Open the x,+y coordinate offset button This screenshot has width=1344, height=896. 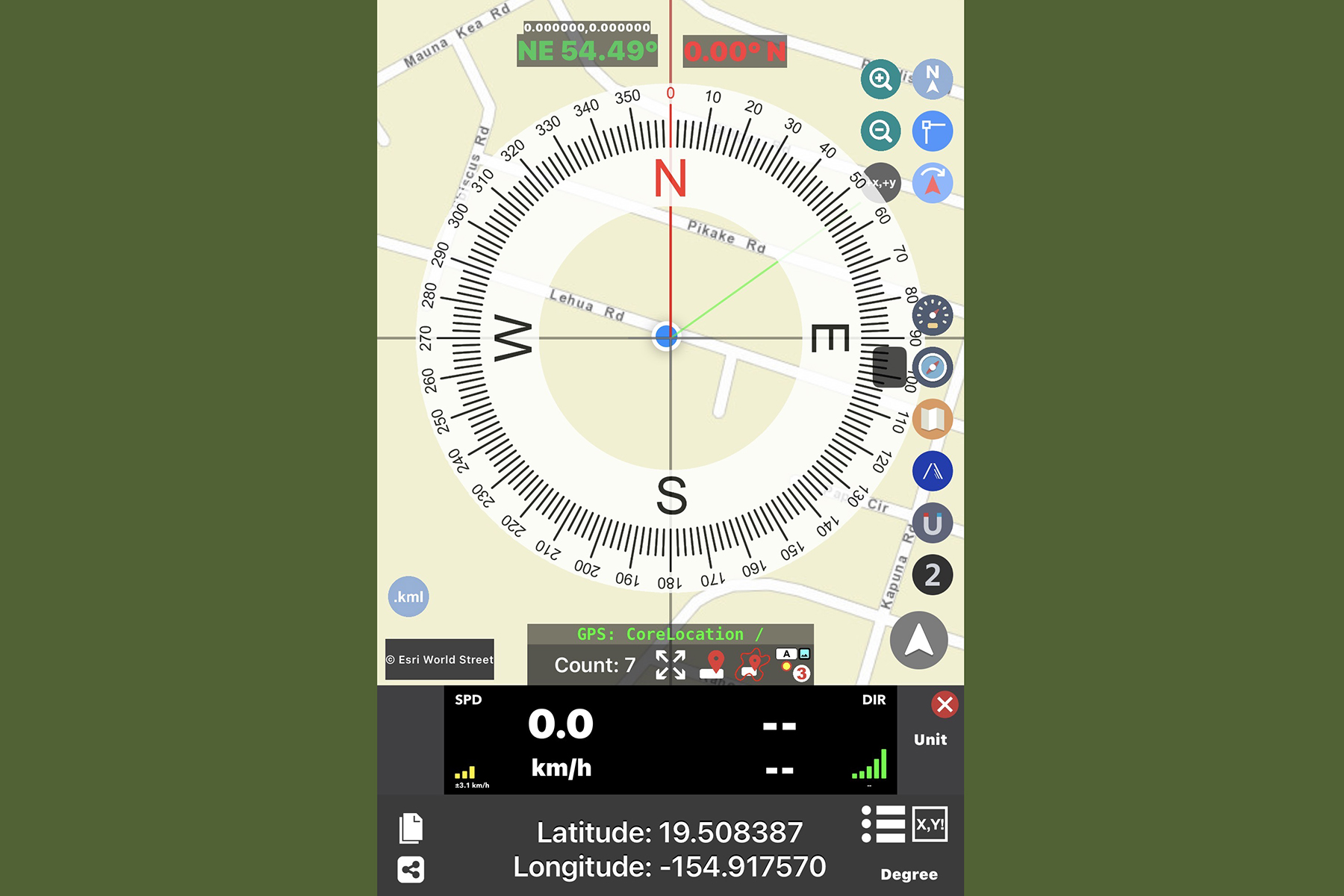882,183
